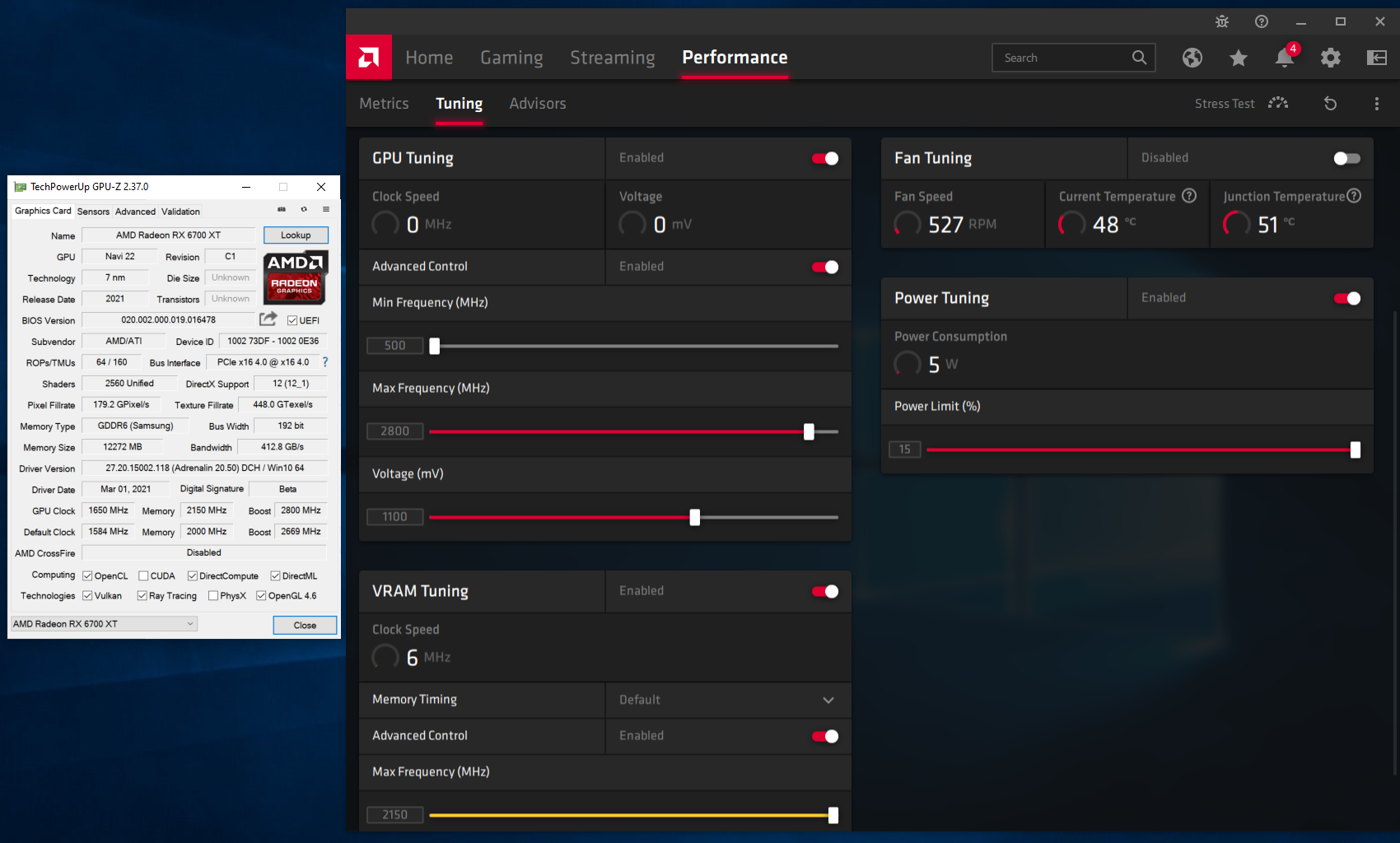The image size is (1400, 843).
Task: Switch to the Metrics sub-tab
Action: pos(384,104)
